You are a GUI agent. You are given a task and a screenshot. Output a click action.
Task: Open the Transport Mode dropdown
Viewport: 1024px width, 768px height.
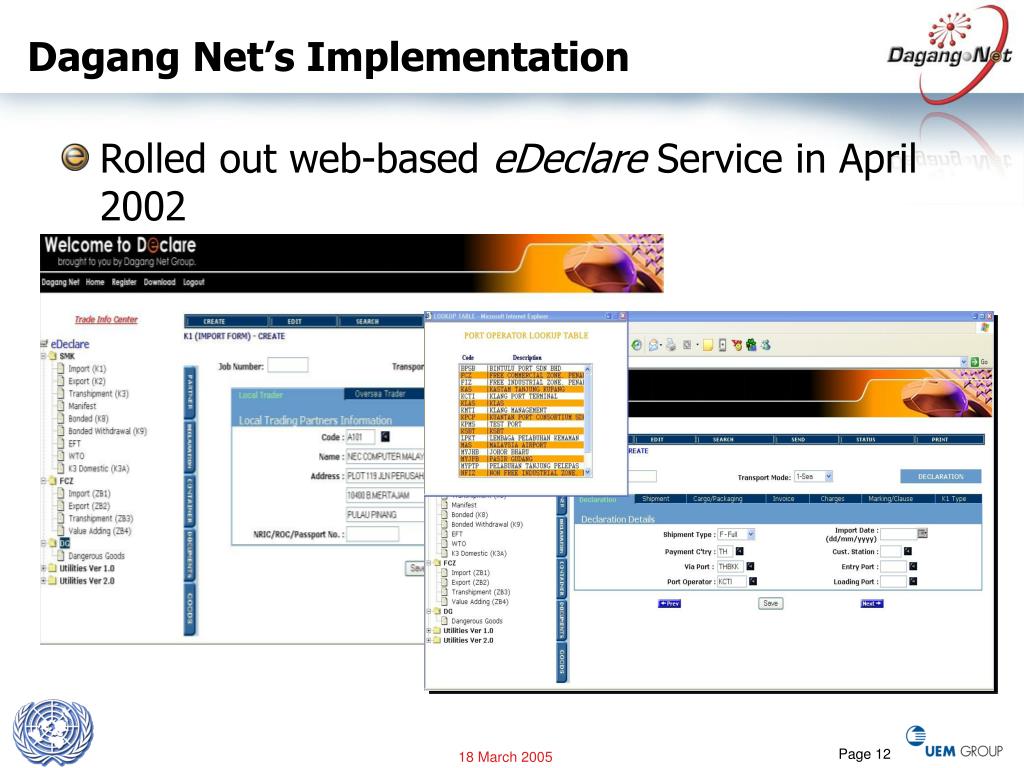(828, 476)
